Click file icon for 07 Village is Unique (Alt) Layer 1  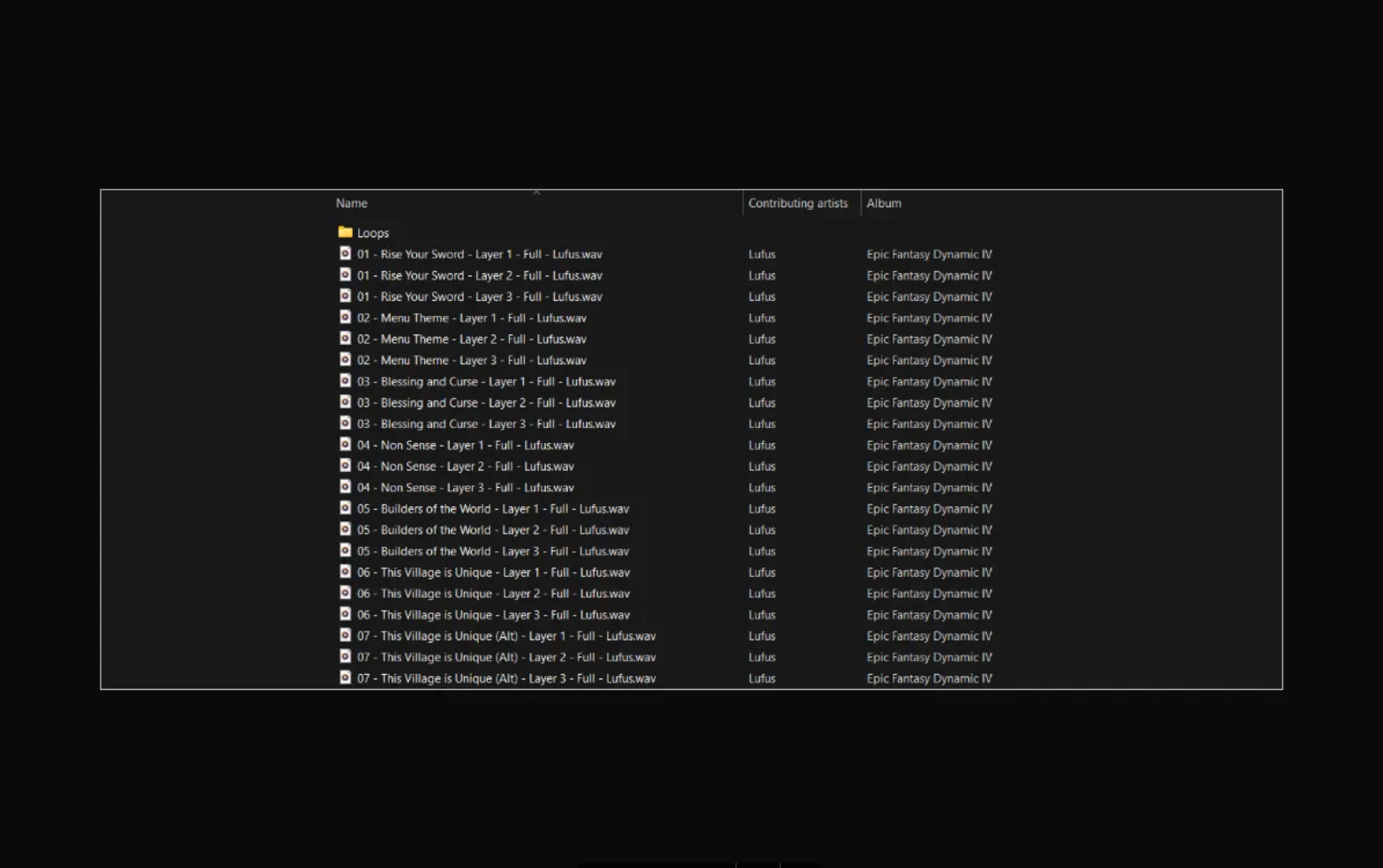(x=345, y=634)
